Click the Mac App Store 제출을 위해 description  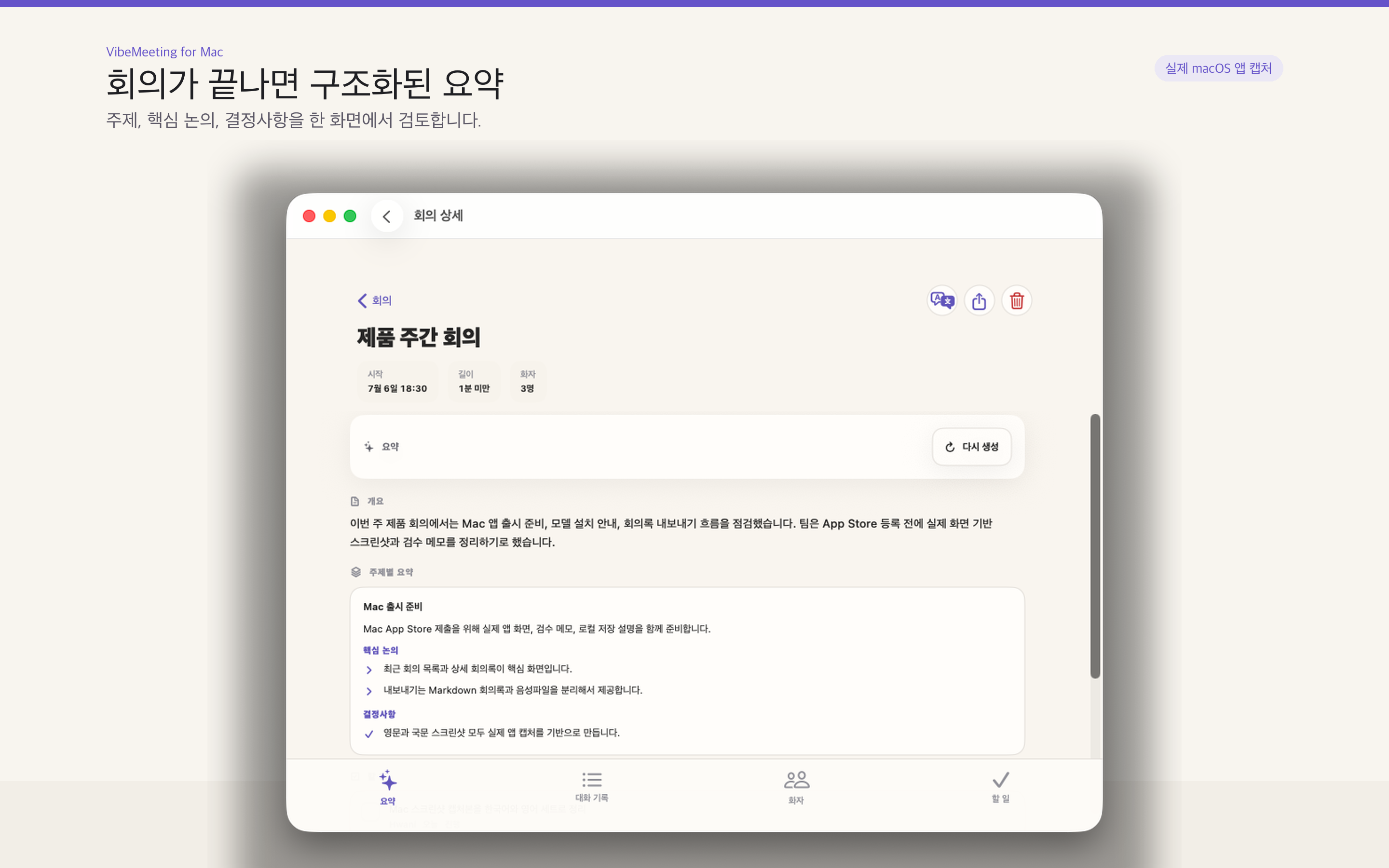point(537,629)
